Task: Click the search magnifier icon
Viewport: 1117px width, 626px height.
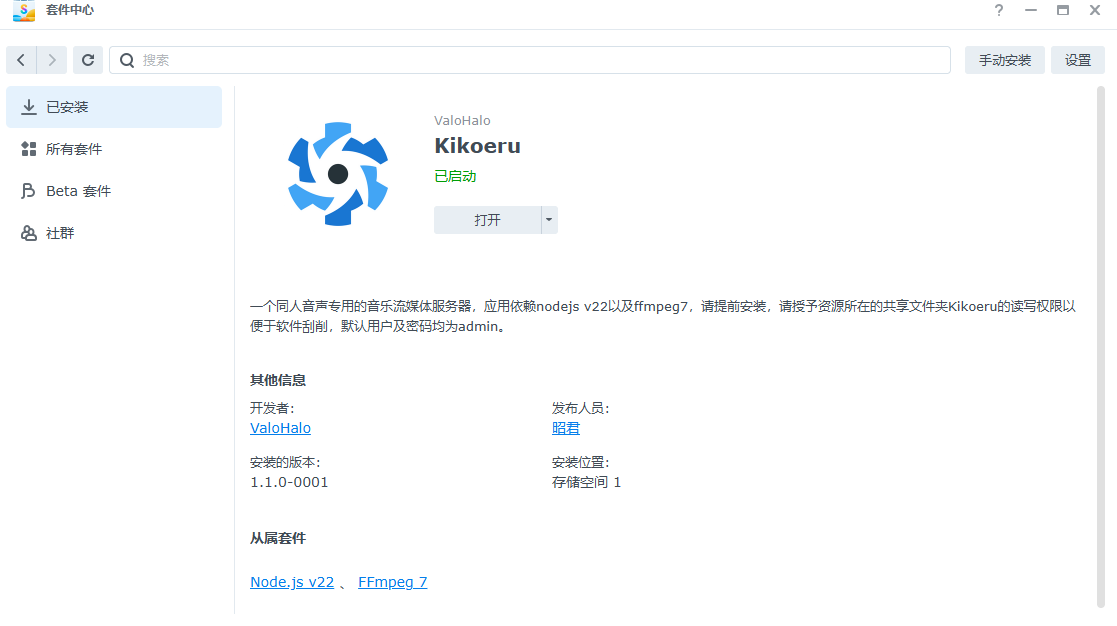Action: [x=127, y=61]
